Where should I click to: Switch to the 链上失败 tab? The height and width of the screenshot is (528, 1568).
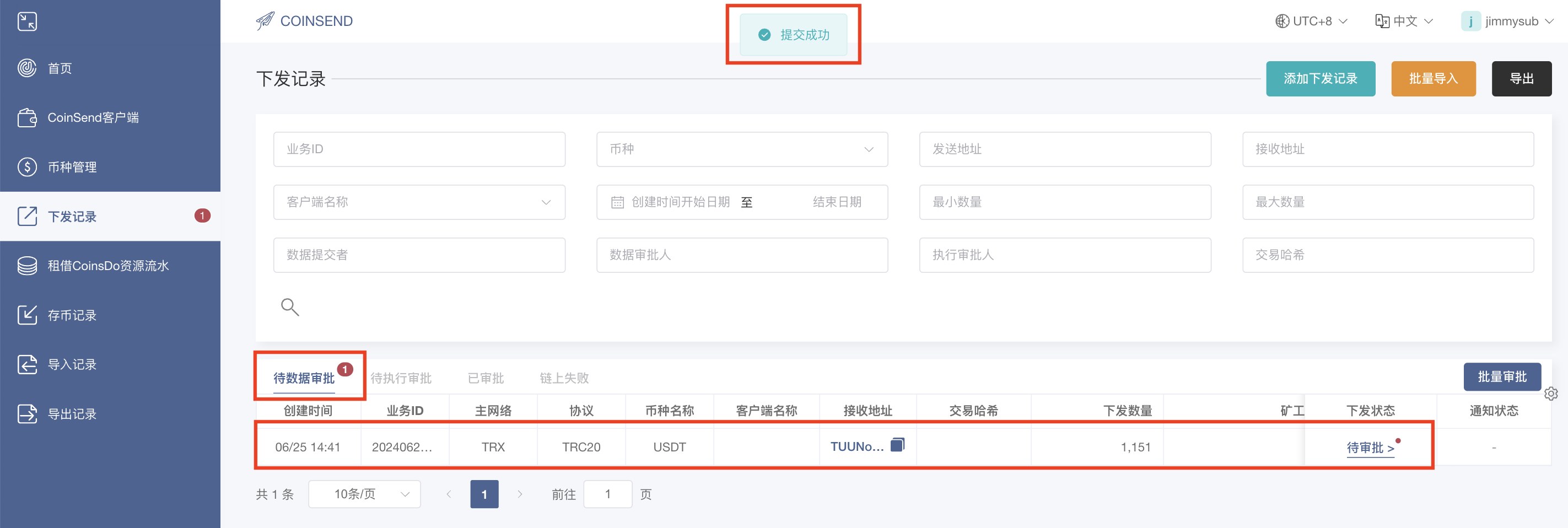pyautogui.click(x=564, y=378)
